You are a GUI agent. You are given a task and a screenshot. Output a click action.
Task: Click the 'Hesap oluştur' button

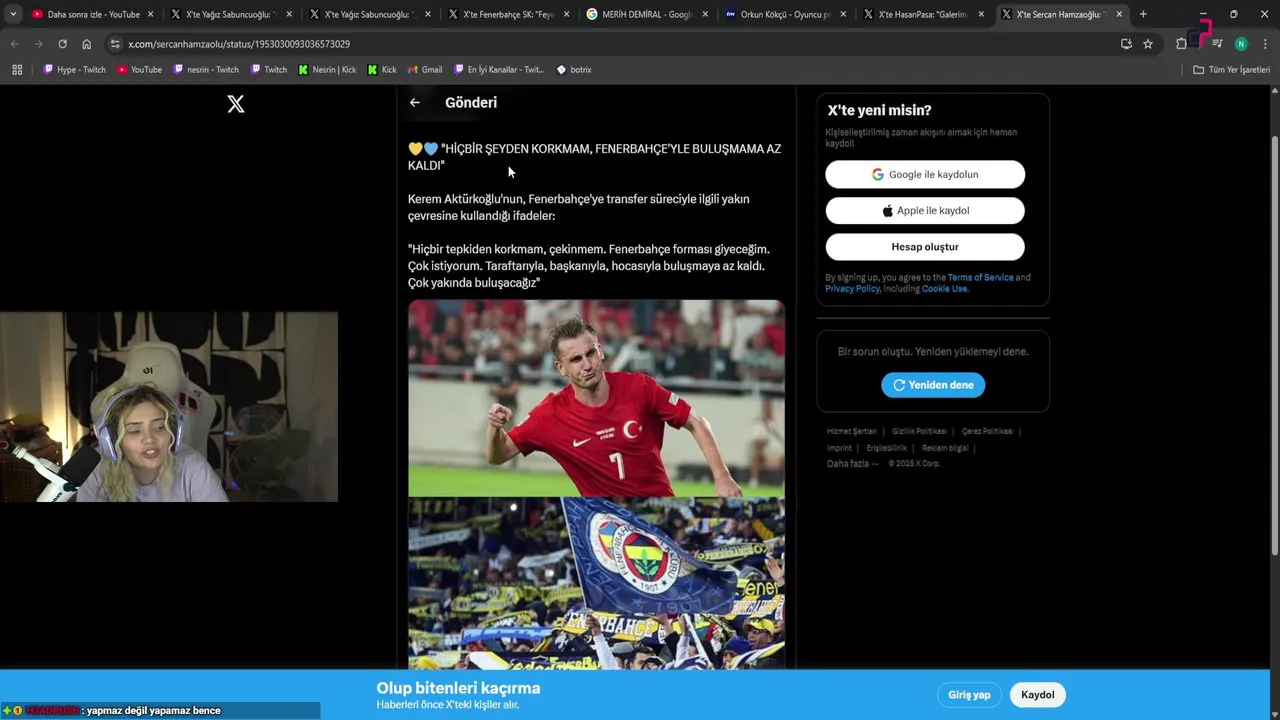click(x=925, y=247)
